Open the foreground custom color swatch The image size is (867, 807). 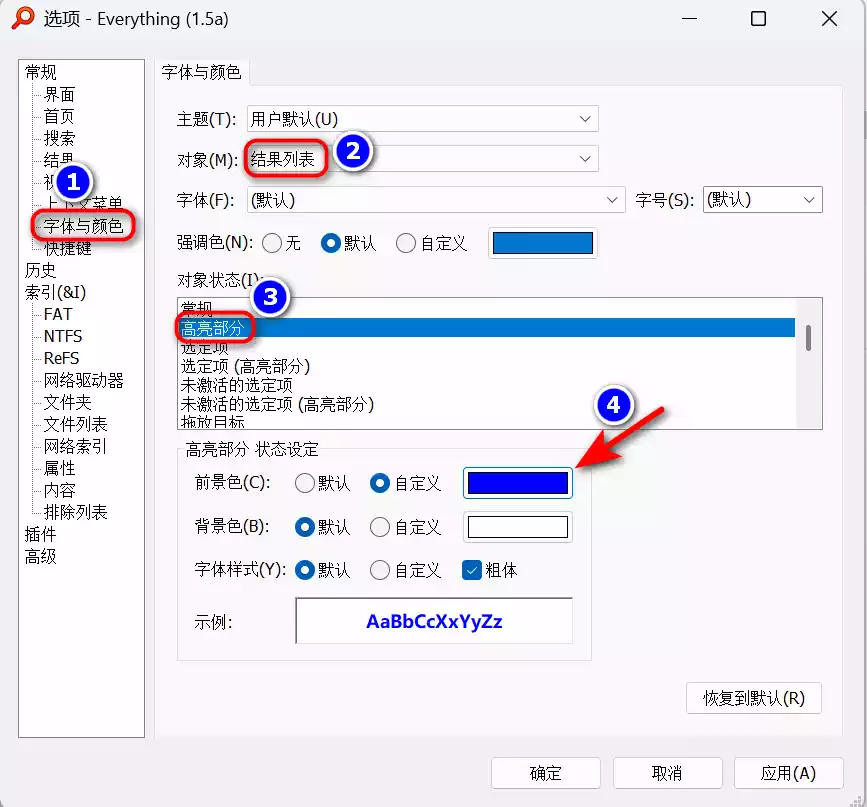tap(517, 483)
